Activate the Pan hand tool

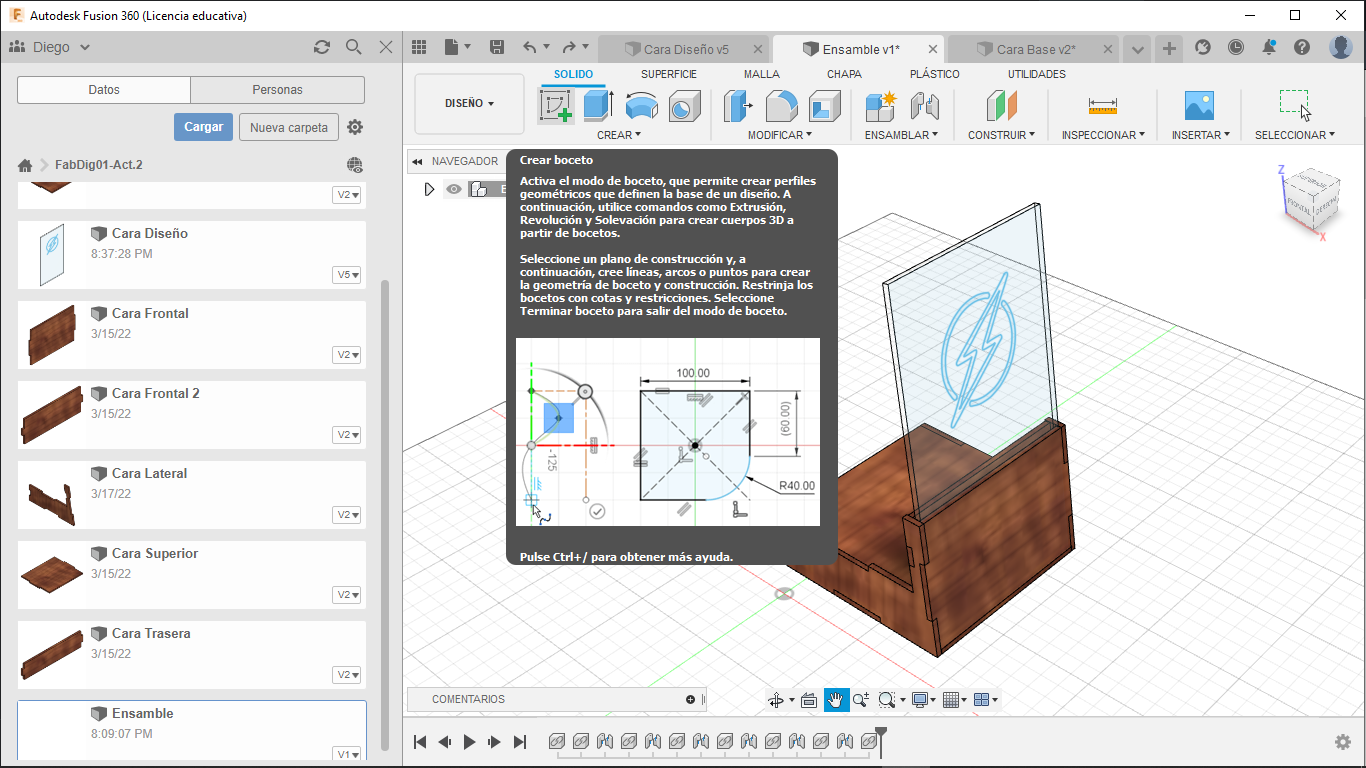click(x=836, y=700)
